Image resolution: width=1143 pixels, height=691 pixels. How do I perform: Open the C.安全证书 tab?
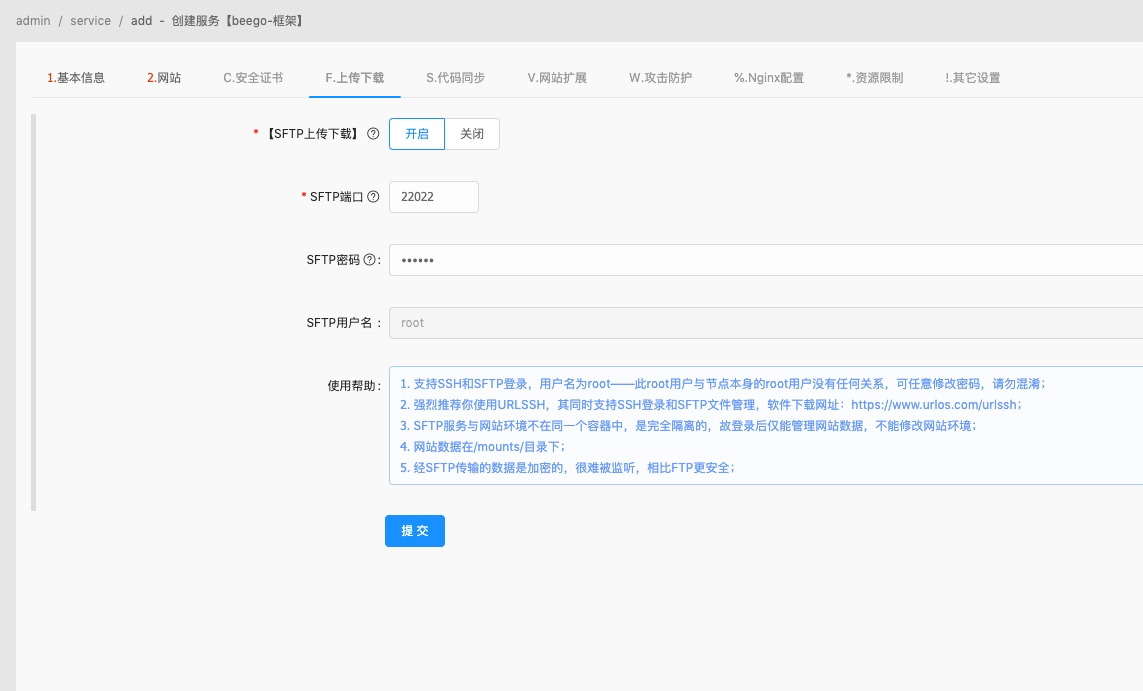(x=253, y=78)
